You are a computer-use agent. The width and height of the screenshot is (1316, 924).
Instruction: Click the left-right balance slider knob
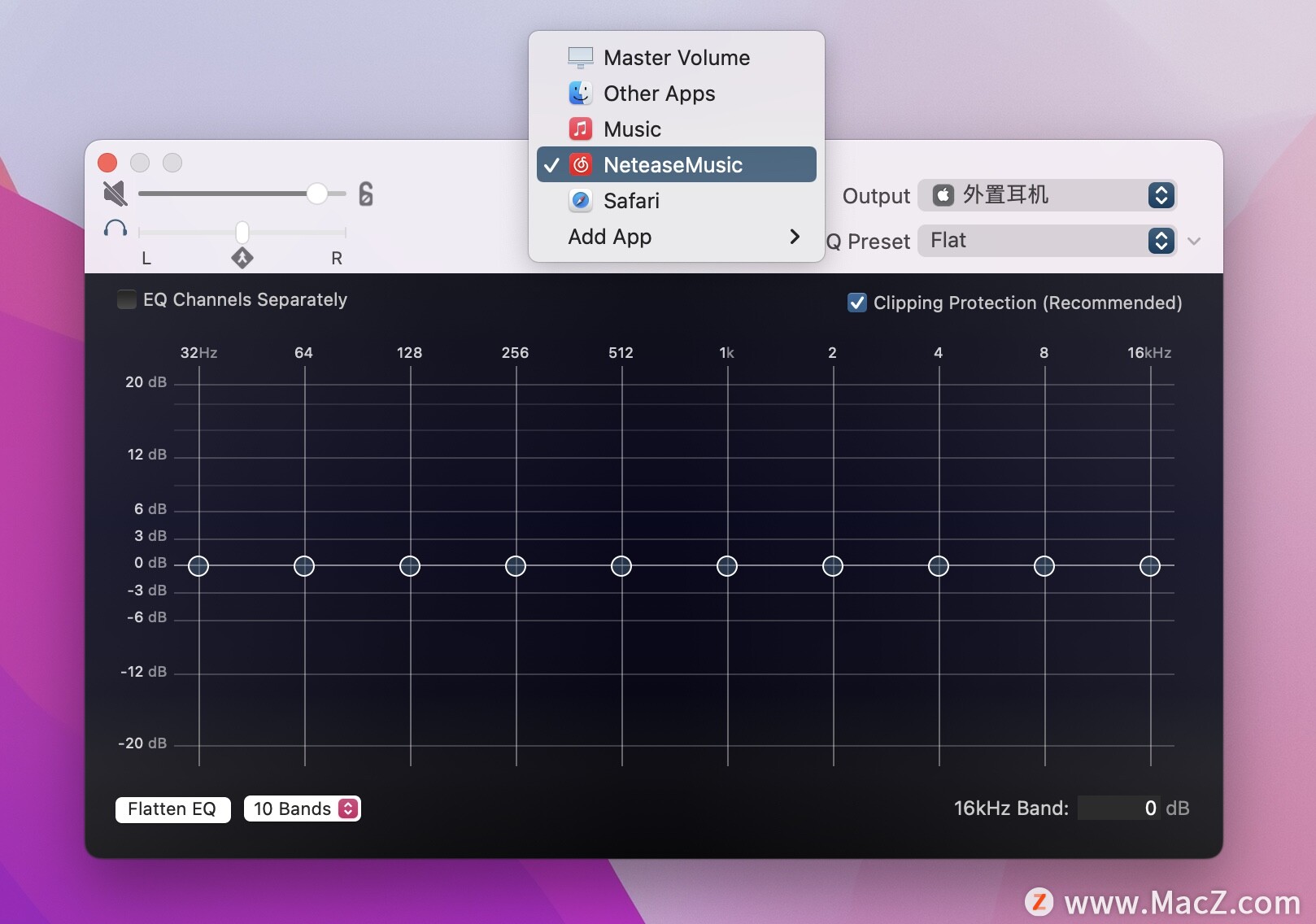[242, 233]
